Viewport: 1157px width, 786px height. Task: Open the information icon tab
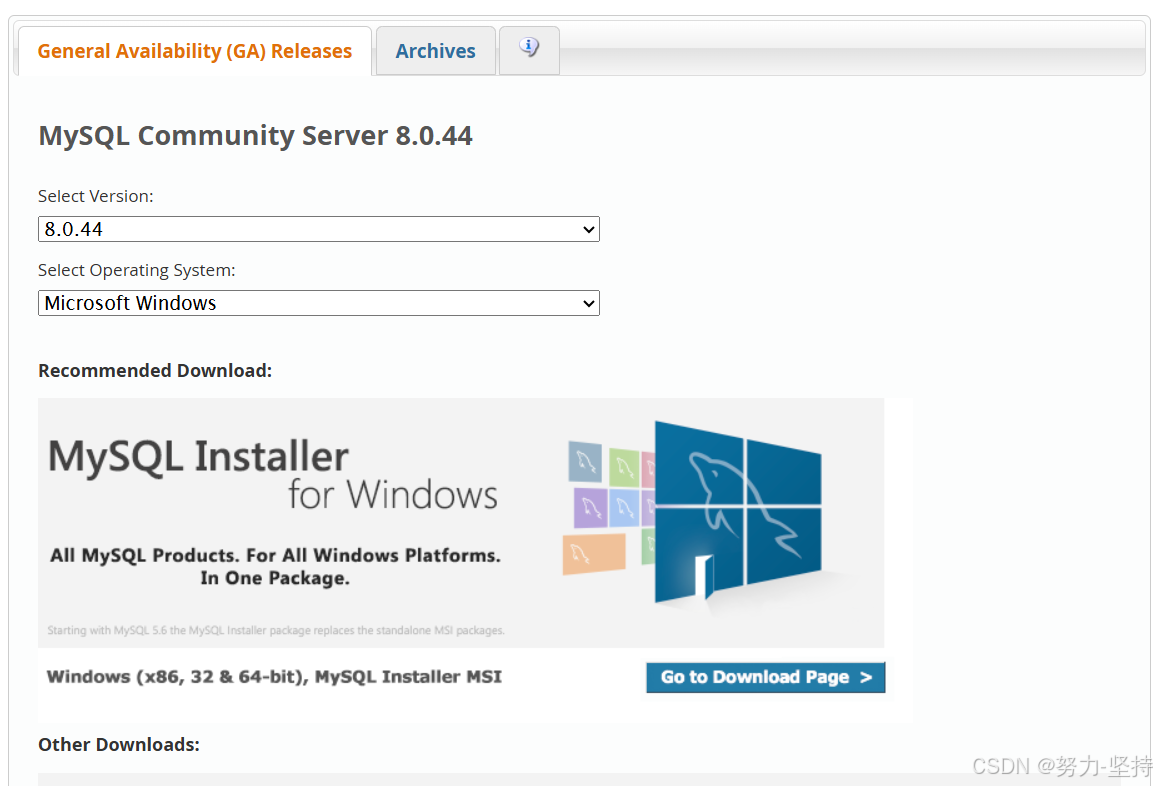pyautogui.click(x=529, y=49)
